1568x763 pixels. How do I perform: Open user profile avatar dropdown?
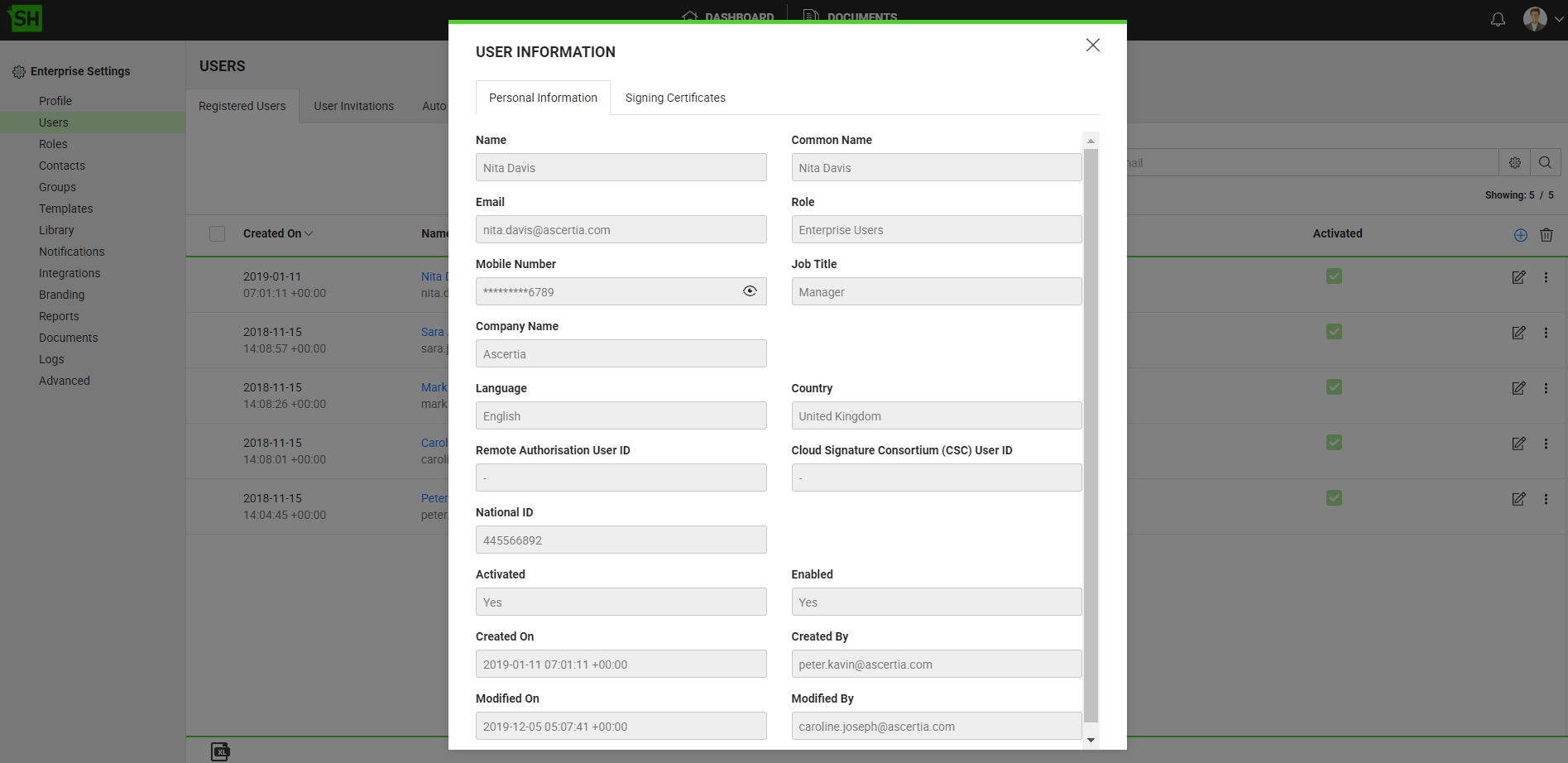click(1542, 19)
